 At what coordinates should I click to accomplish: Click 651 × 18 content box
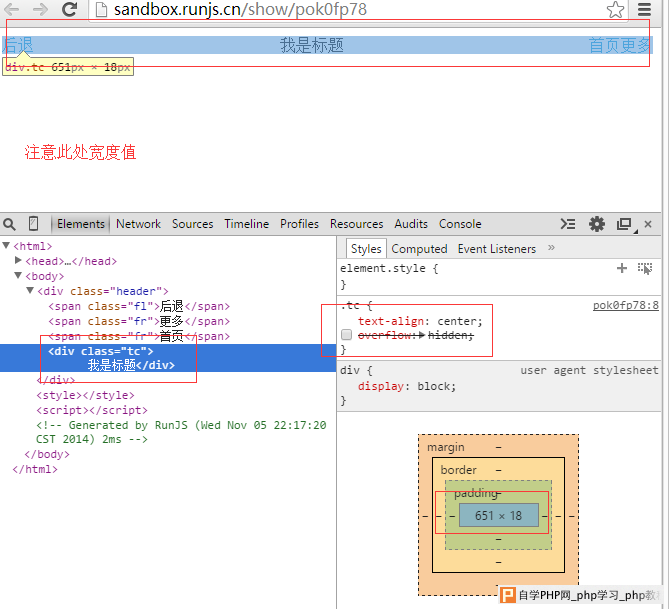pyautogui.click(x=498, y=516)
